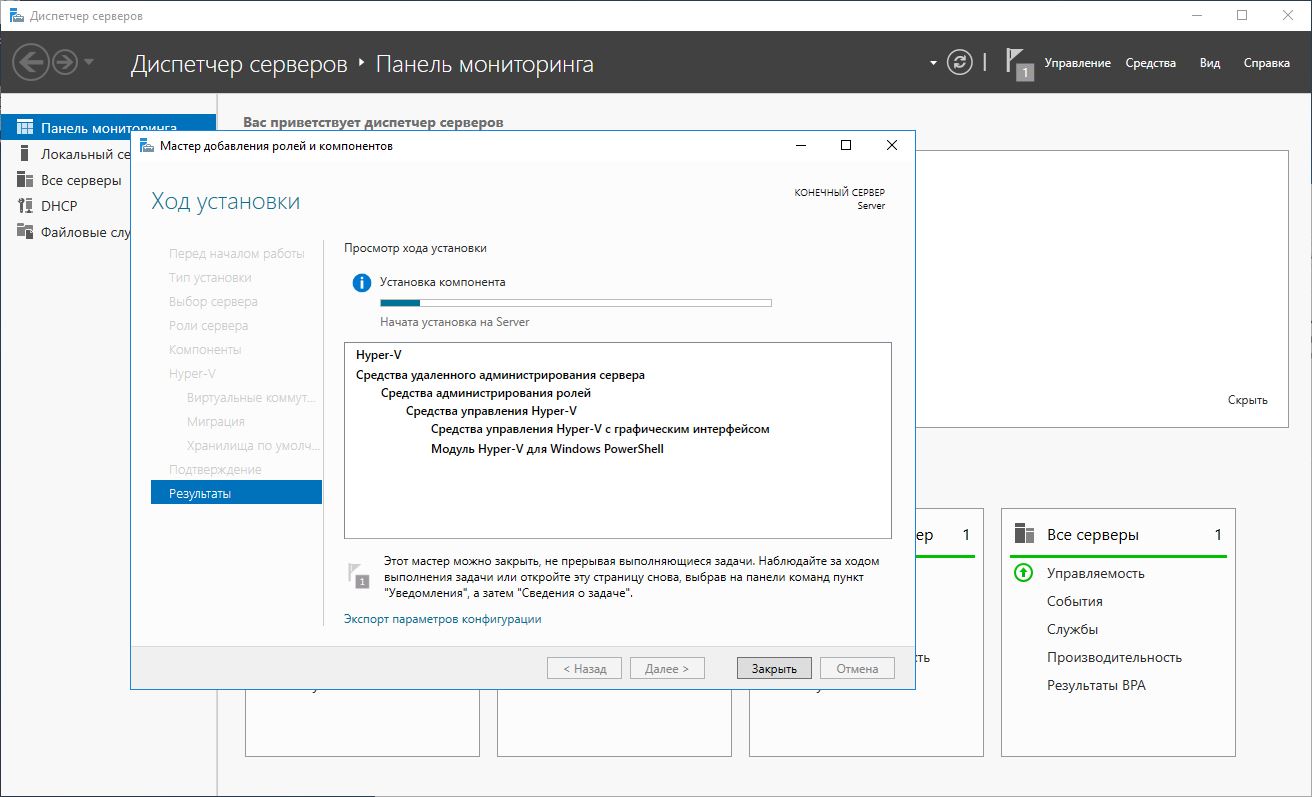The width and height of the screenshot is (1312, 797).
Task: Click the installation progress bar
Action: click(x=575, y=302)
